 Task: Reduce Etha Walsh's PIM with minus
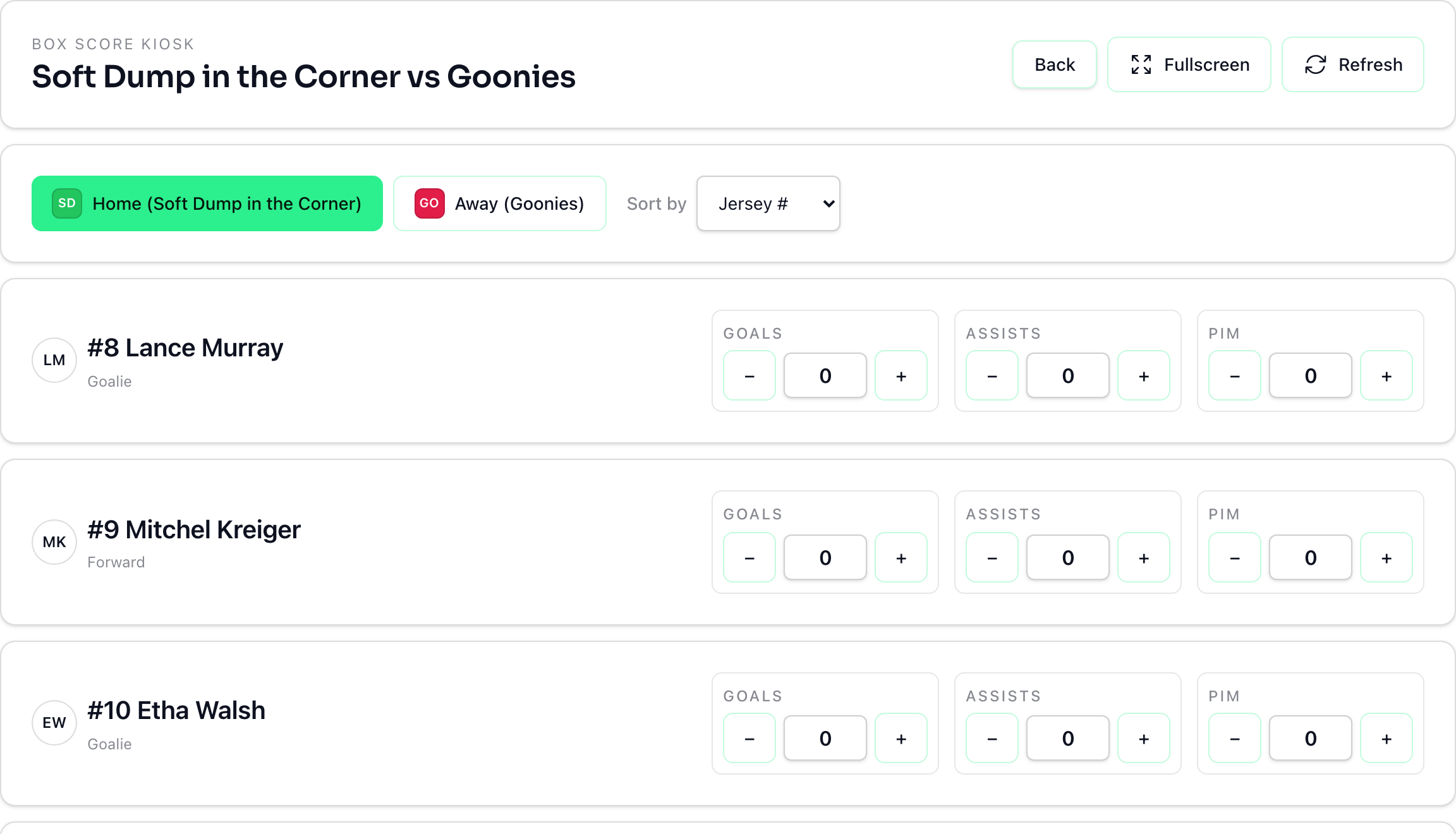[x=1235, y=739]
